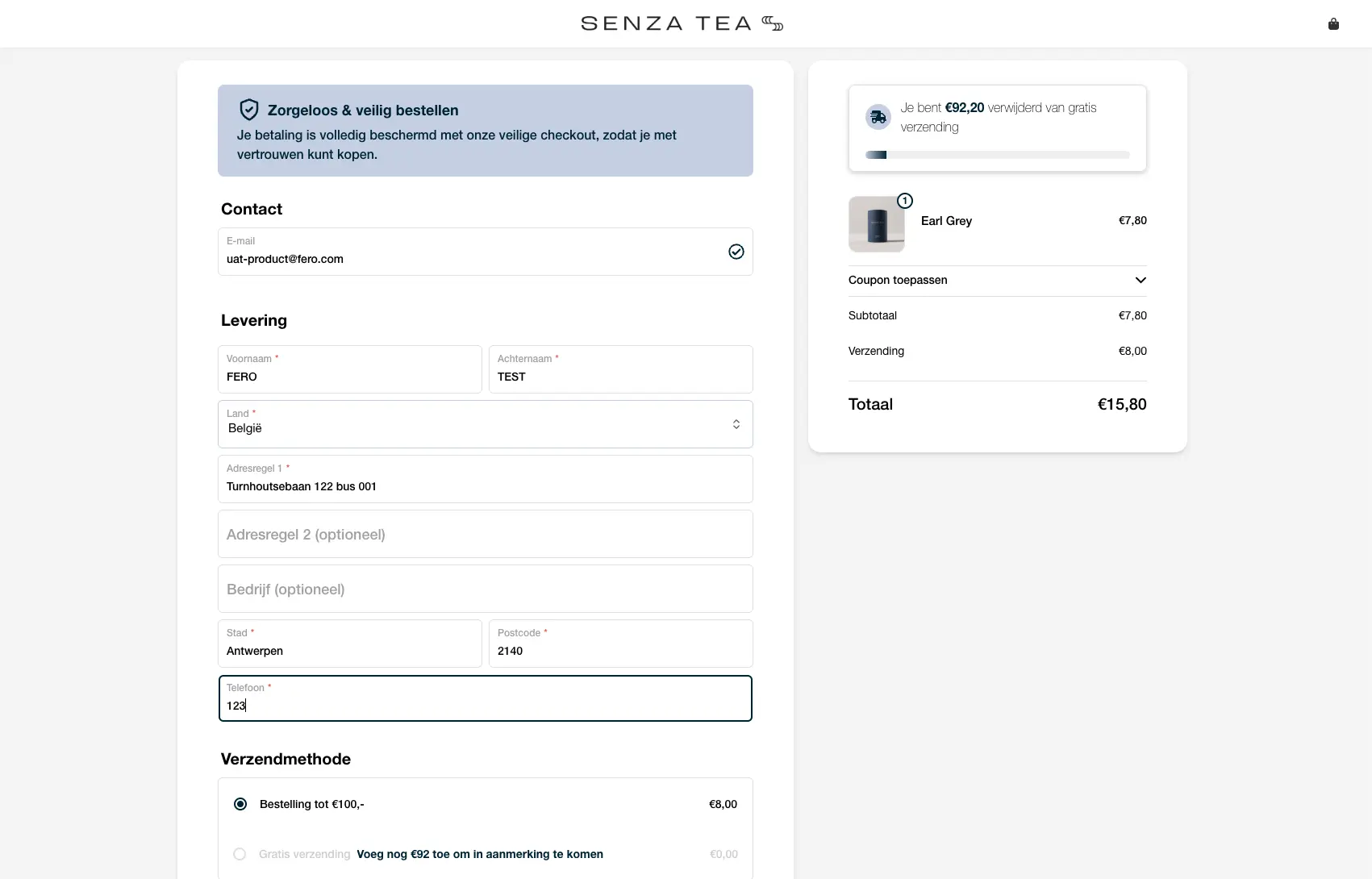
Task: Click the email validation checkmark
Action: click(736, 252)
